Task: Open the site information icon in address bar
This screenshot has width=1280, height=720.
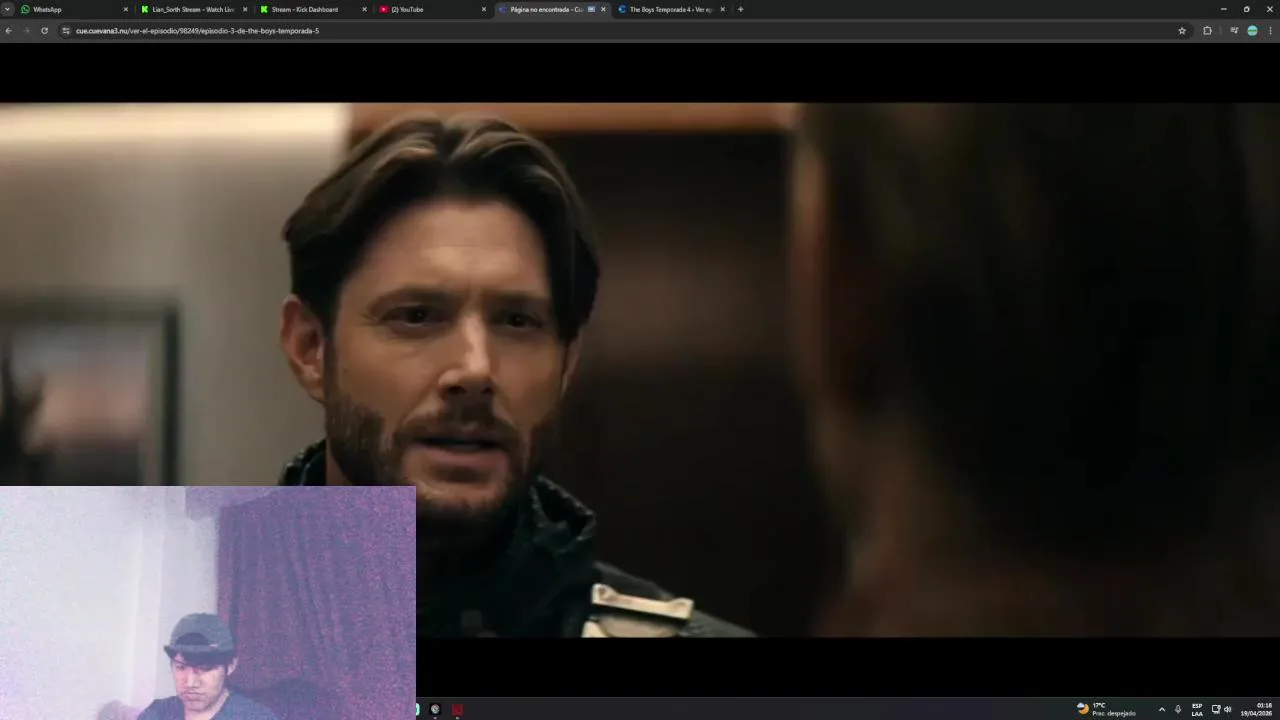Action: coord(66,31)
